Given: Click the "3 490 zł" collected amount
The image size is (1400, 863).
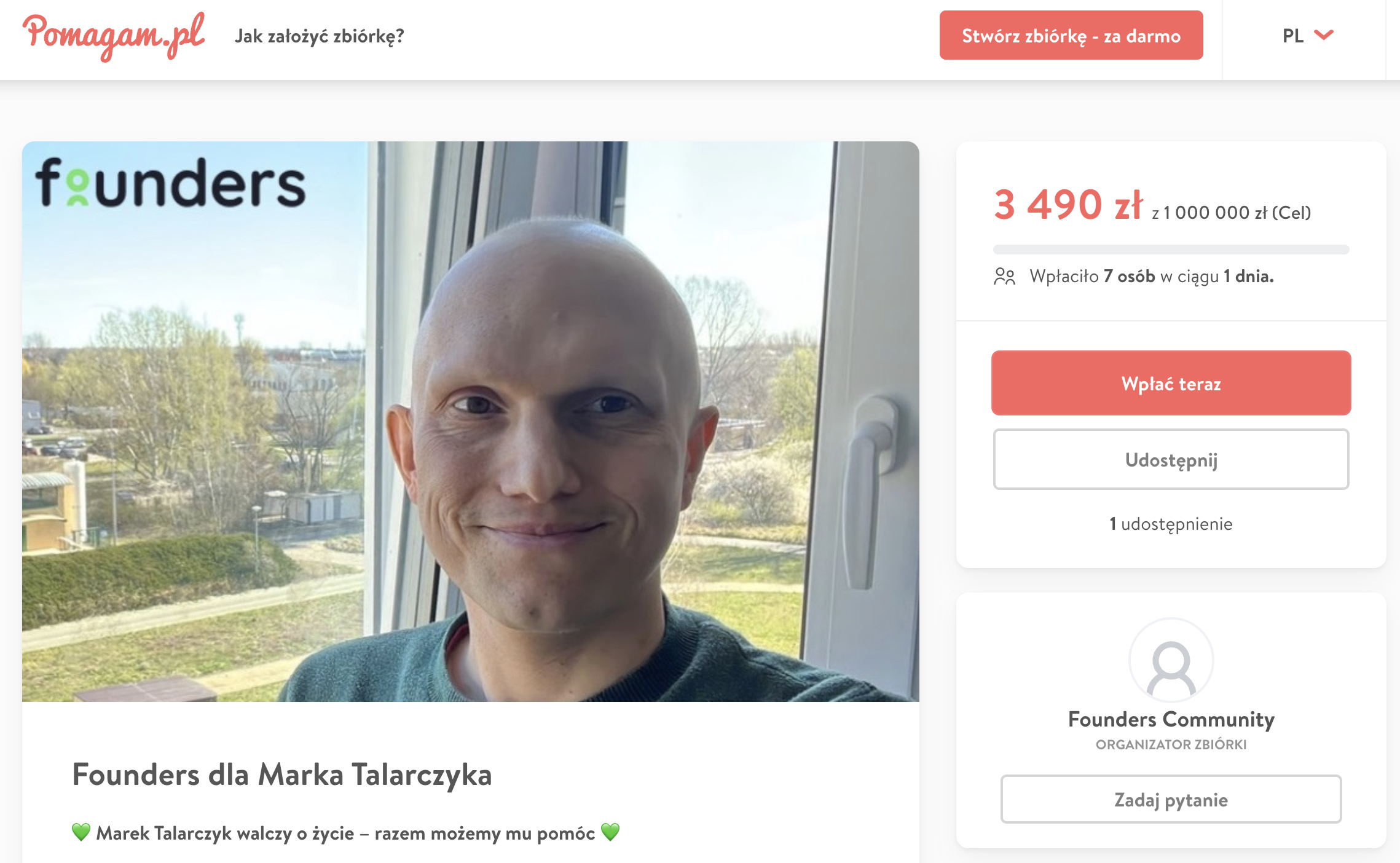Looking at the screenshot, I should (x=1068, y=205).
